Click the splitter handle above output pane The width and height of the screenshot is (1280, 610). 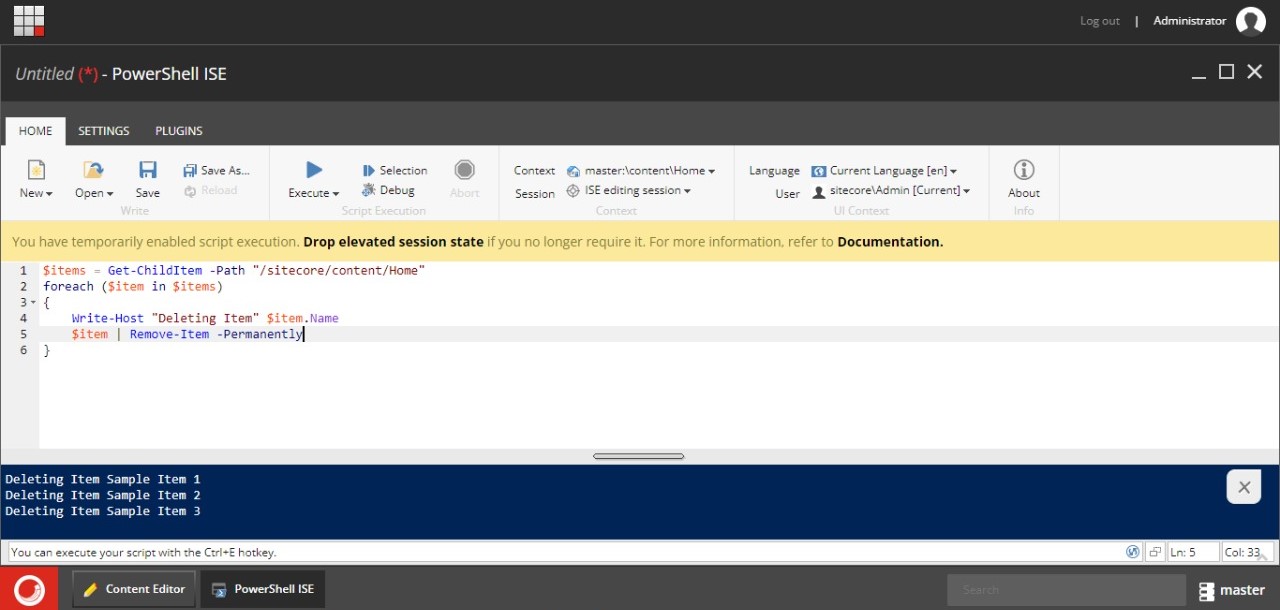click(x=638, y=456)
